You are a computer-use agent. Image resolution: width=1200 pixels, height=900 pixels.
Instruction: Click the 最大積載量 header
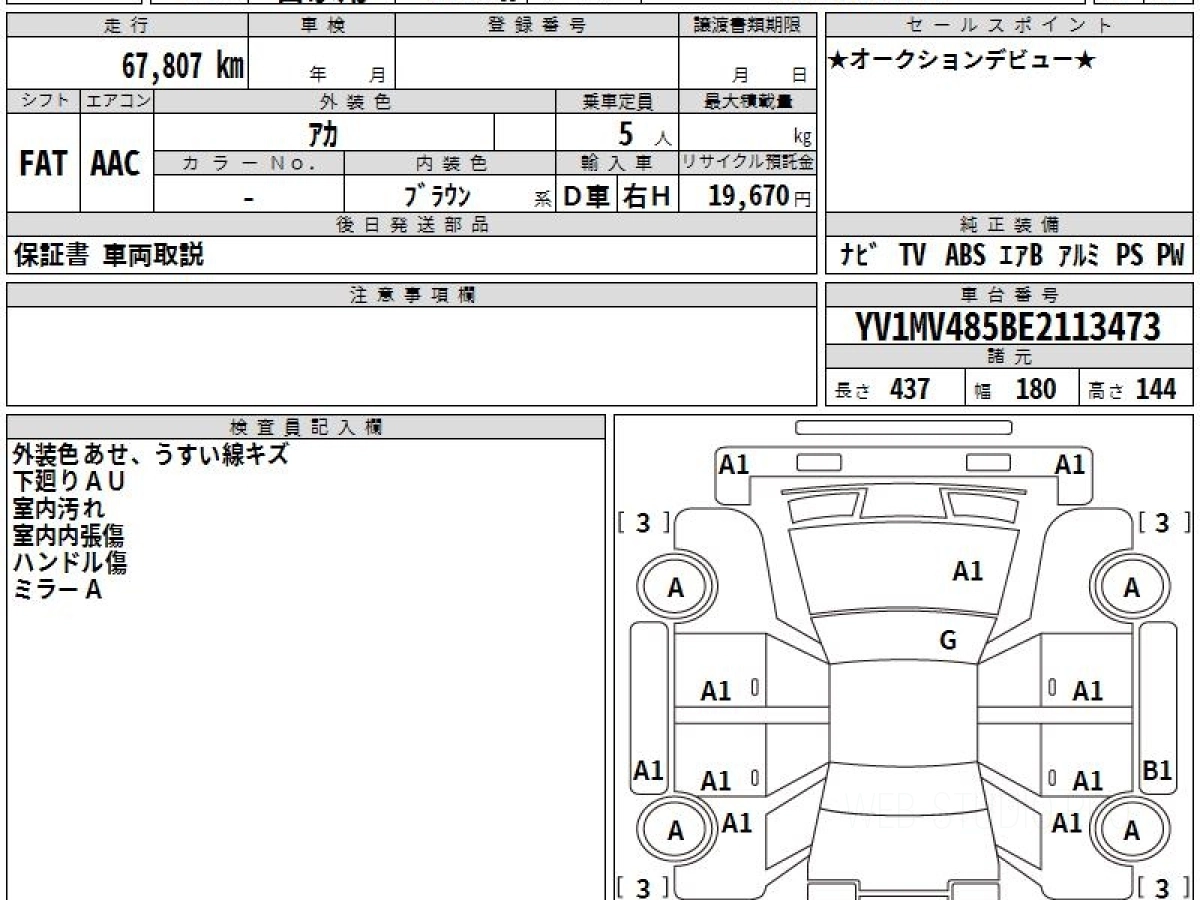(x=747, y=101)
